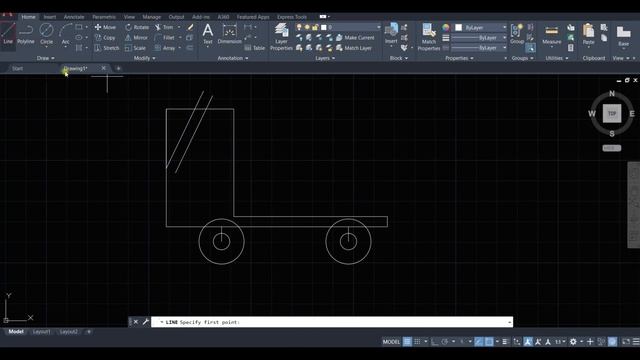Click the Match Properties tool
640x360 pixels.
pyautogui.click(x=429, y=37)
